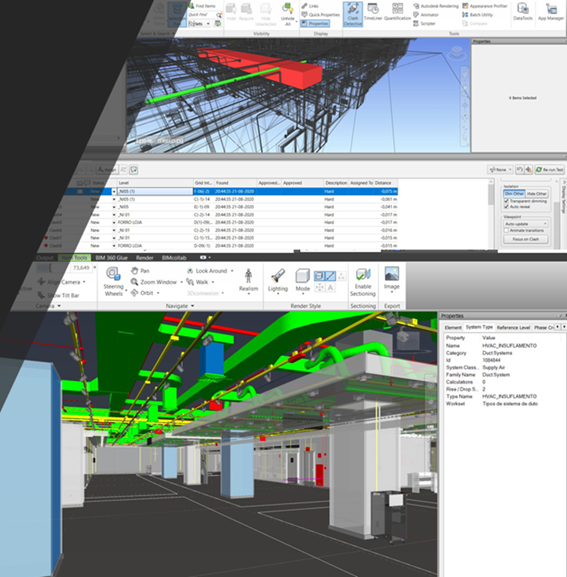
Task: Switch to the BIMcollab tab
Action: 174,258
